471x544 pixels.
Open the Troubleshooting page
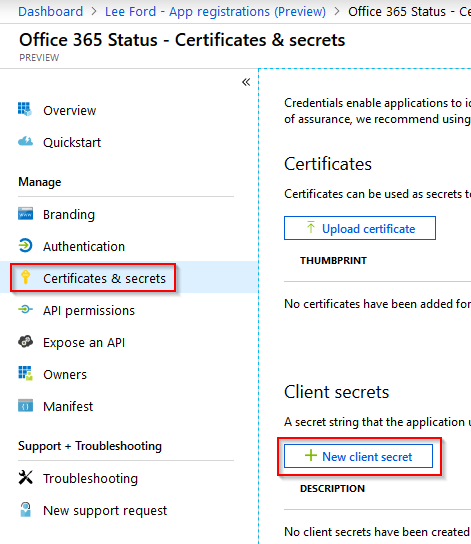click(x=90, y=478)
